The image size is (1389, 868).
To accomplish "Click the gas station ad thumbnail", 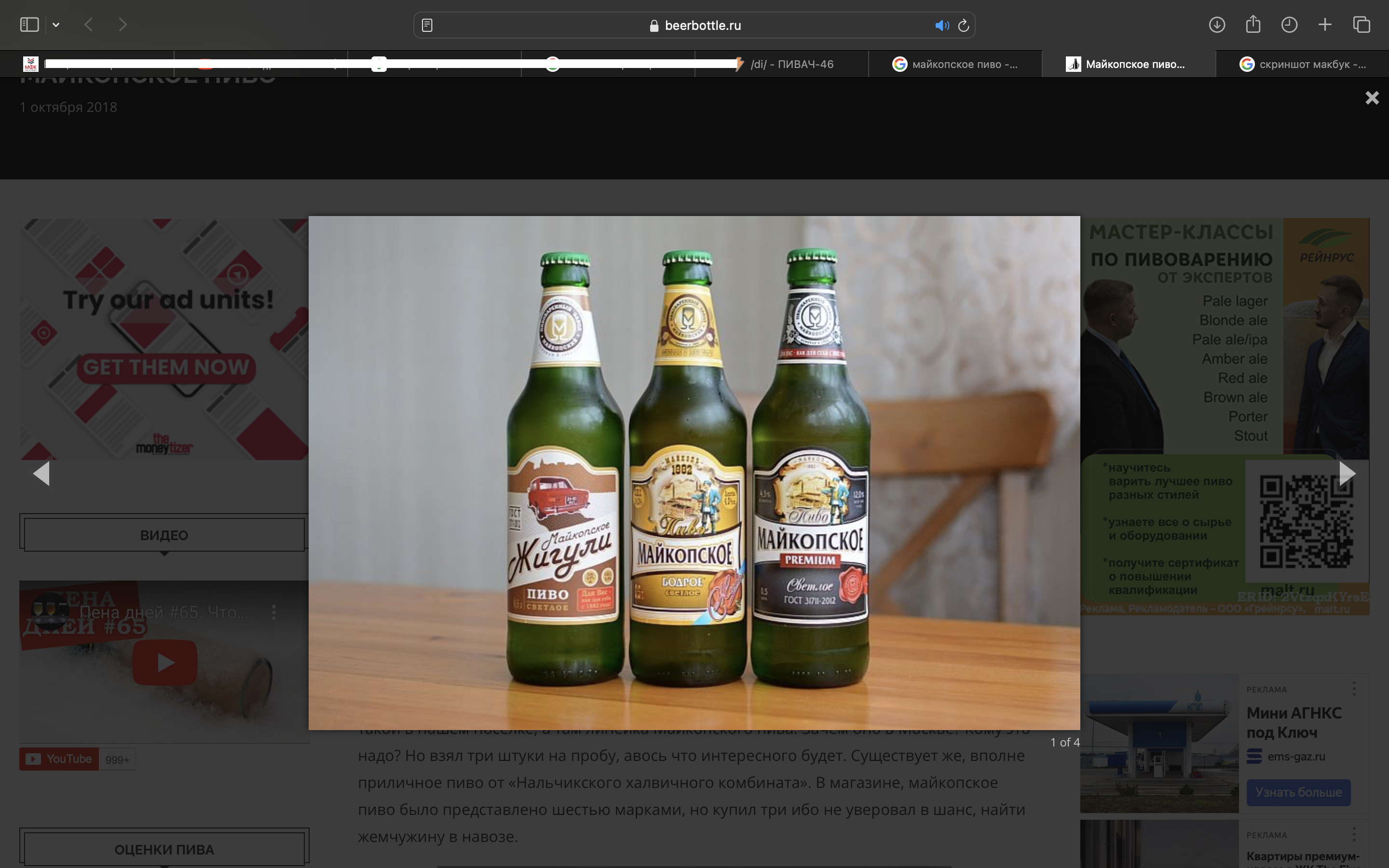I will tap(1159, 744).
